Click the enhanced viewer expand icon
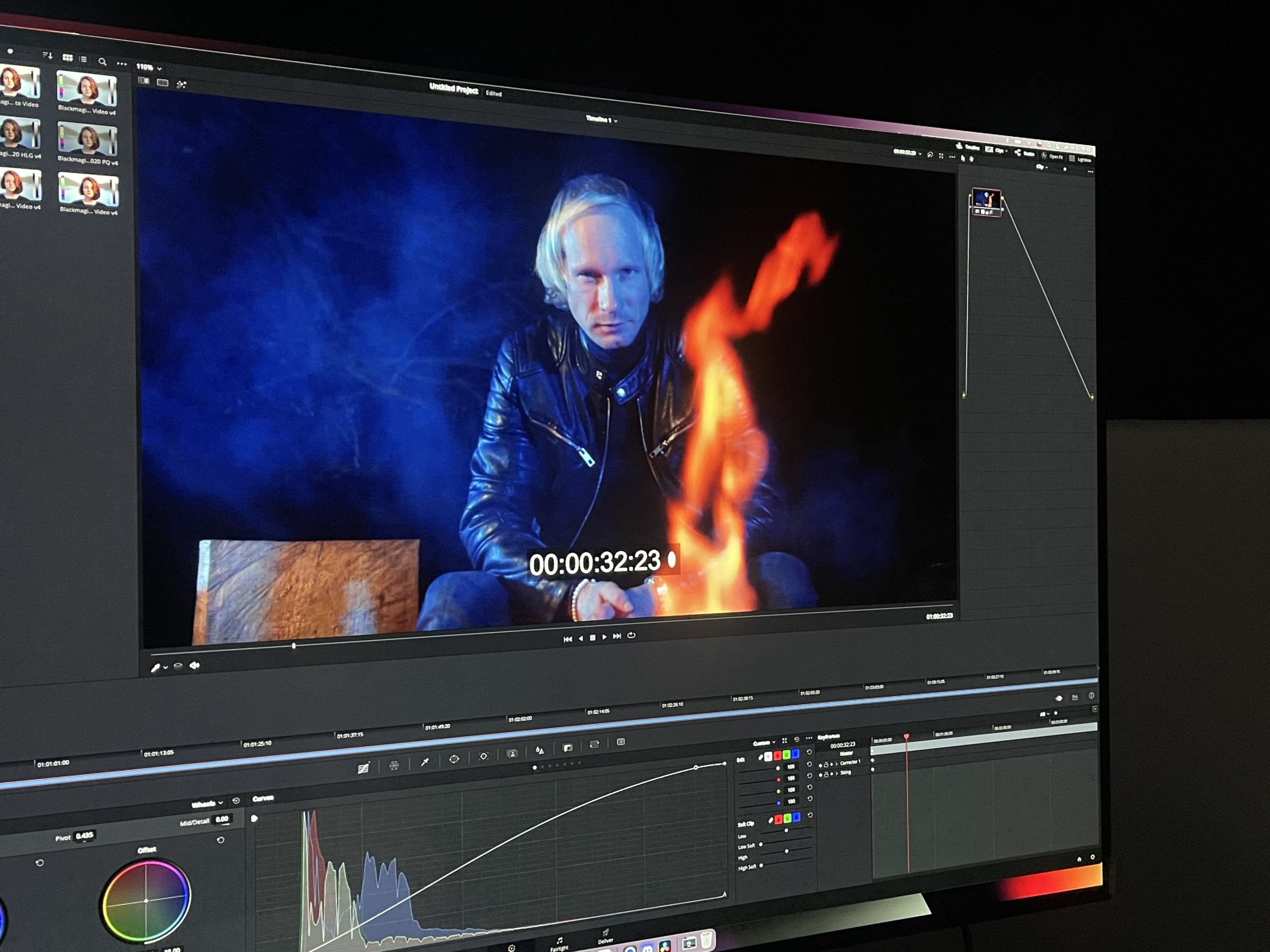Image resolution: width=1270 pixels, height=952 pixels. [941, 156]
